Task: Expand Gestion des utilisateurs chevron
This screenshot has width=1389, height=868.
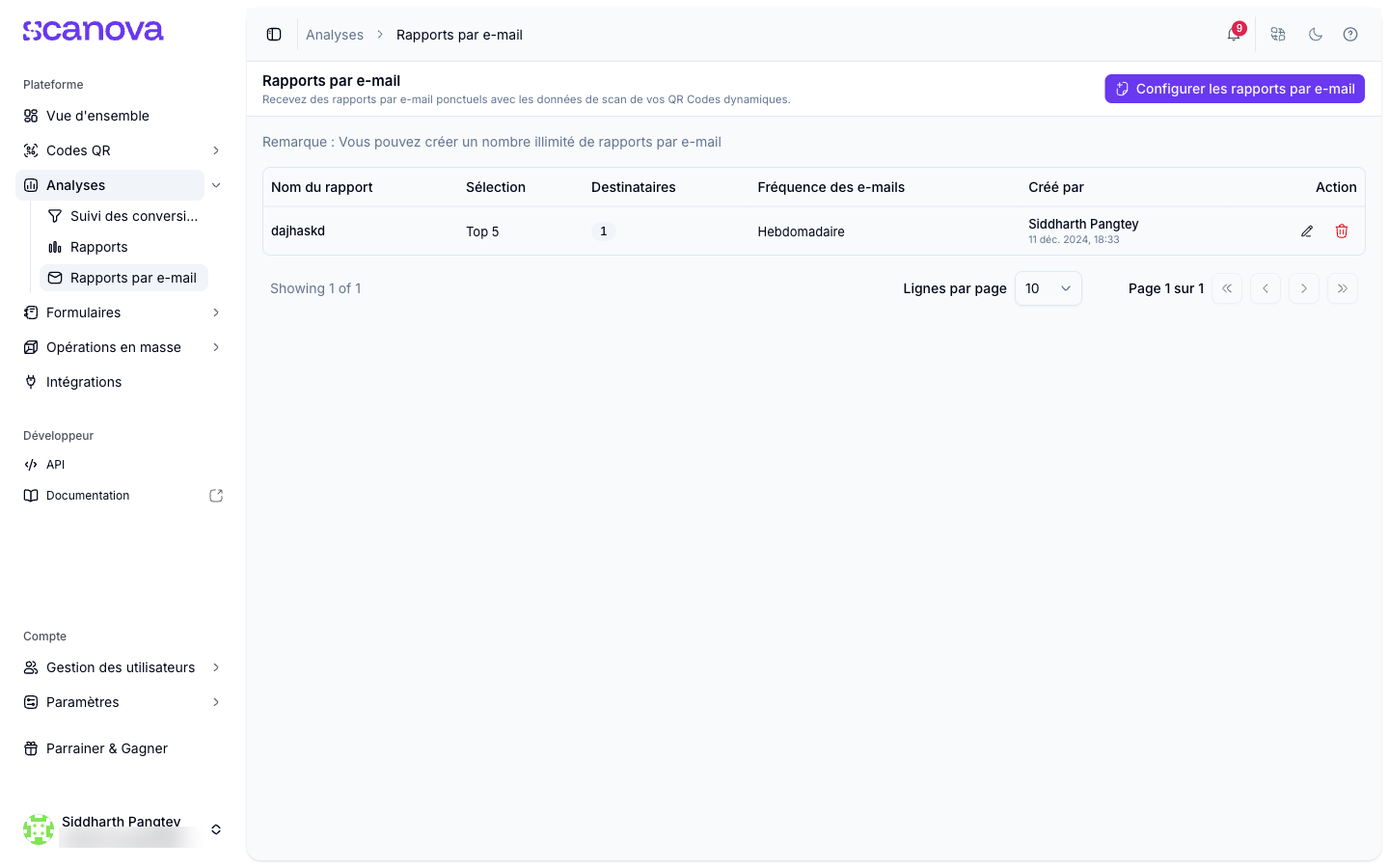Action: tap(216, 667)
